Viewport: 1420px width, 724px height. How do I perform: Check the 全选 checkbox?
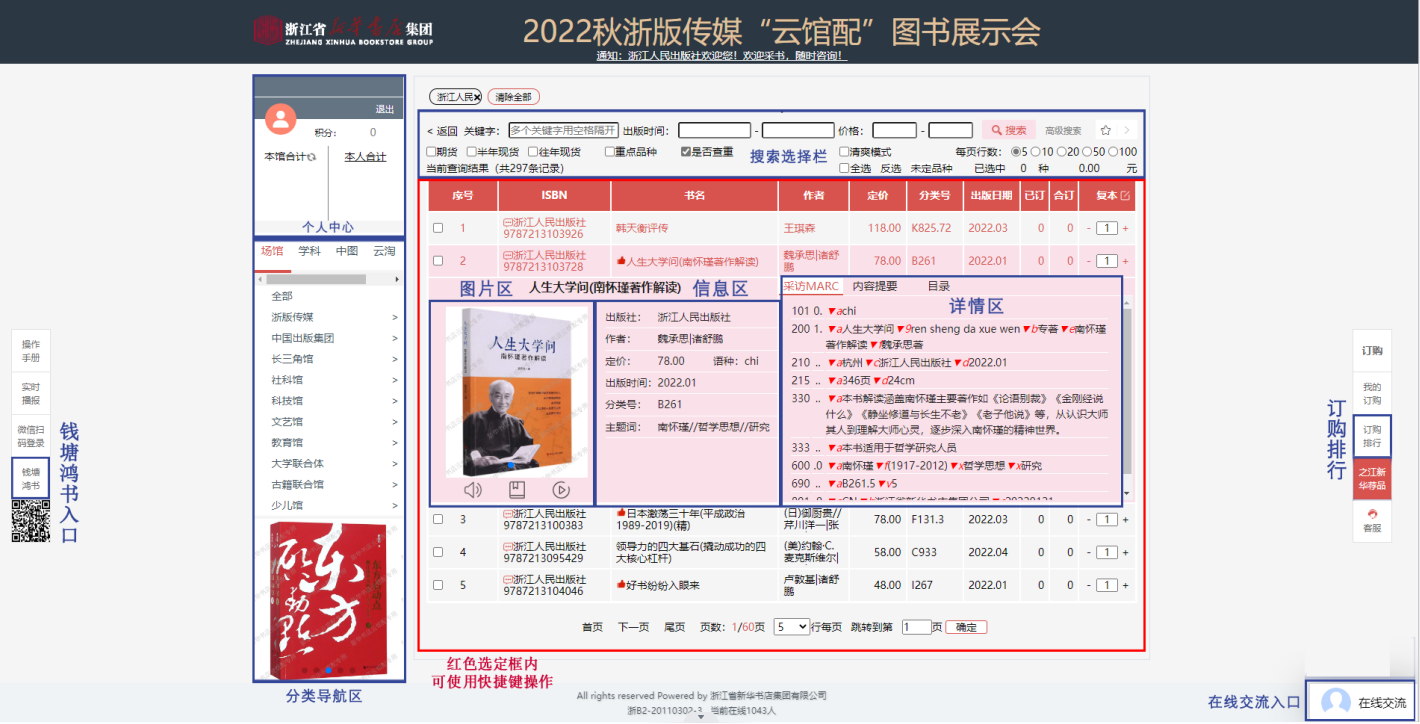click(844, 168)
